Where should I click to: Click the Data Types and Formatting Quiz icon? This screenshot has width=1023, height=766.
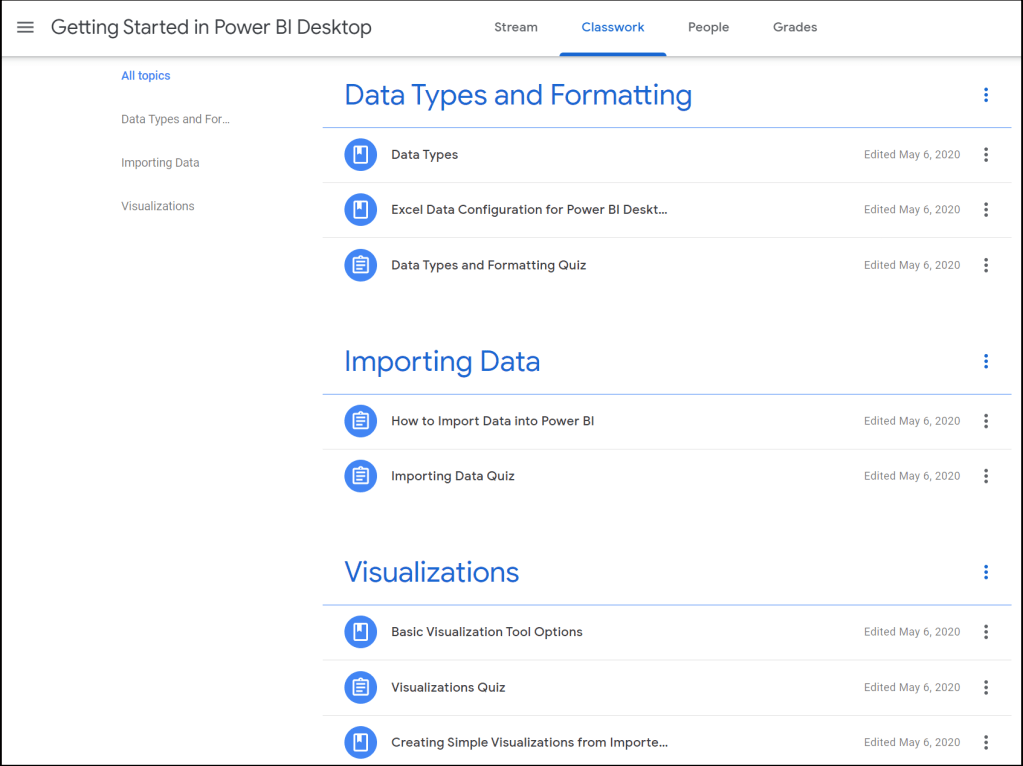(x=360, y=265)
